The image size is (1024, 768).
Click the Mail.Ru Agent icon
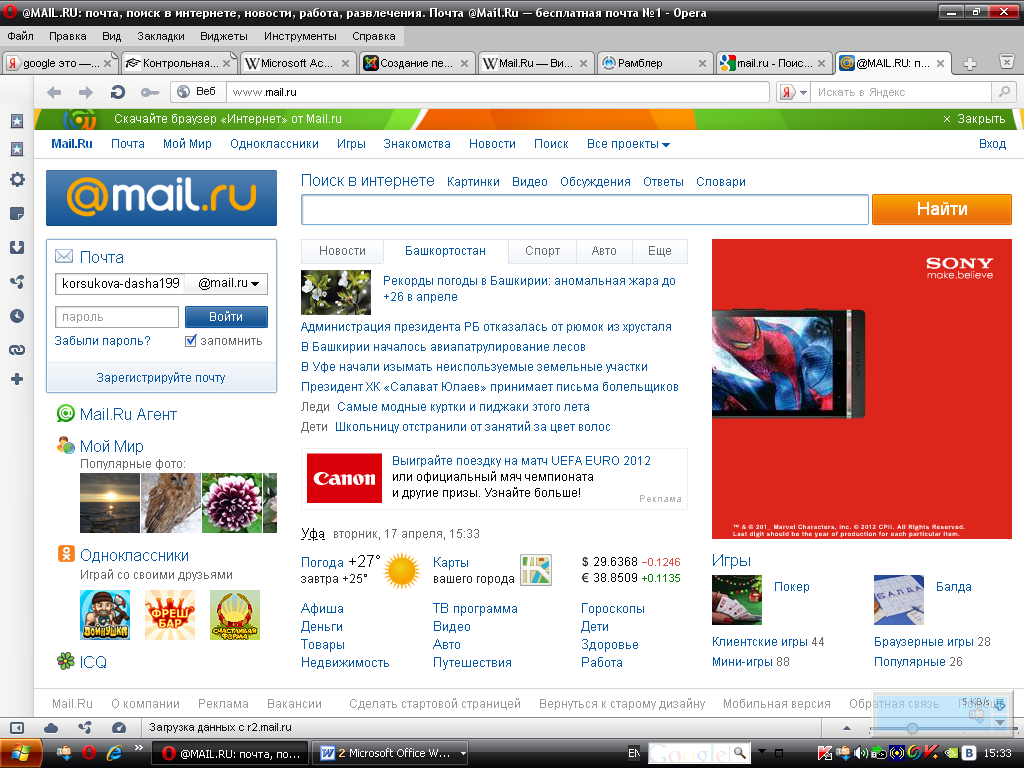(x=65, y=413)
